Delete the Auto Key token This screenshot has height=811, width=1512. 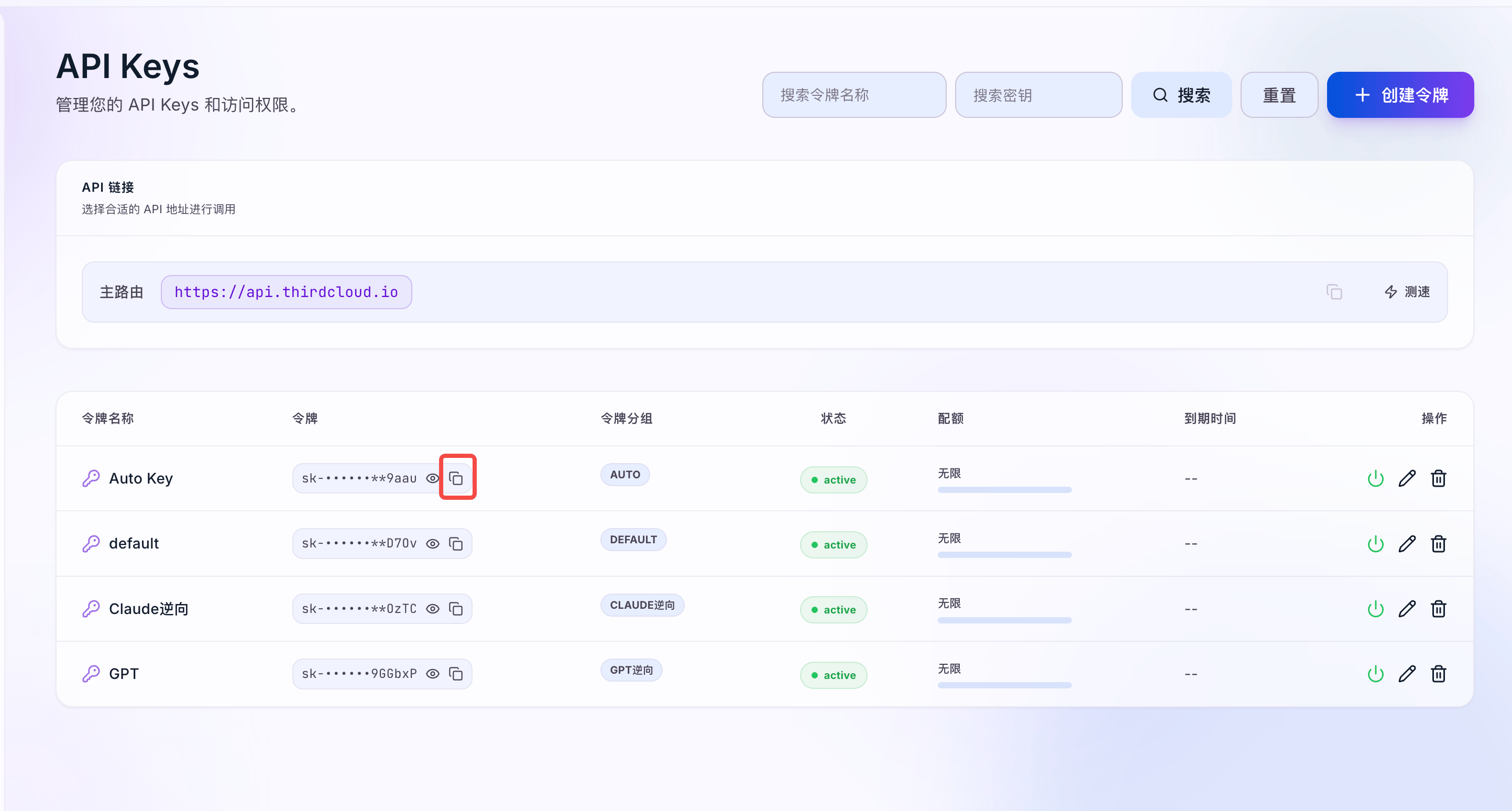[1439, 478]
